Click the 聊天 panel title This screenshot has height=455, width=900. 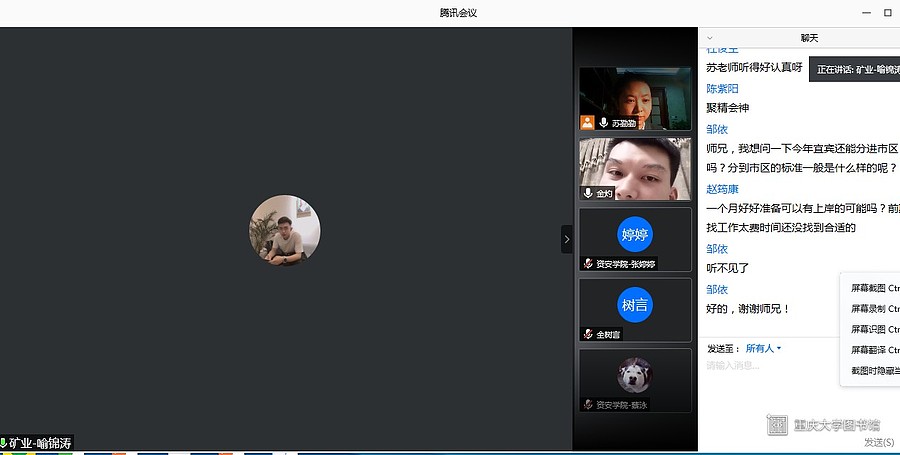tap(809, 38)
